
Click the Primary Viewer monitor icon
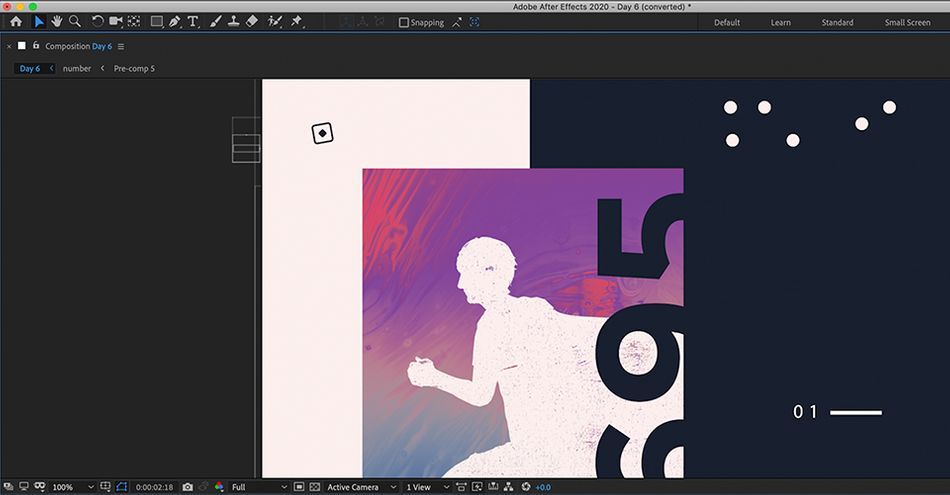coord(24,487)
